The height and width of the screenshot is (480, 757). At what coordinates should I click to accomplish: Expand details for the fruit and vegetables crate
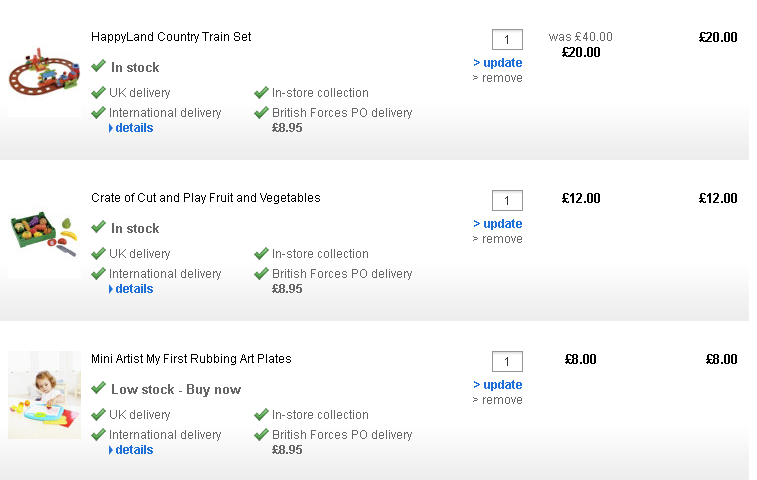pos(131,289)
